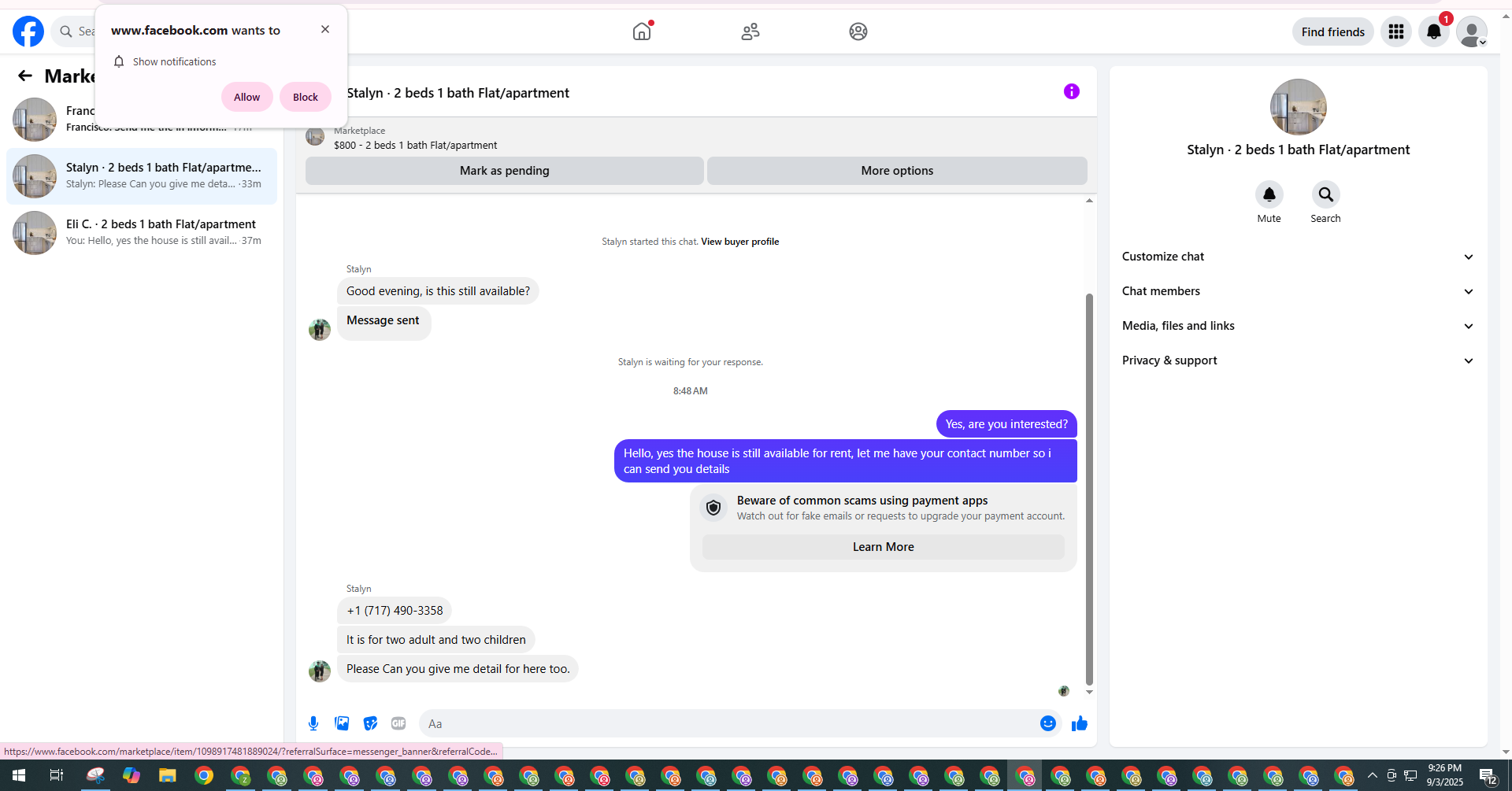
Task: Open the Facebook home logo
Action: click(28, 31)
